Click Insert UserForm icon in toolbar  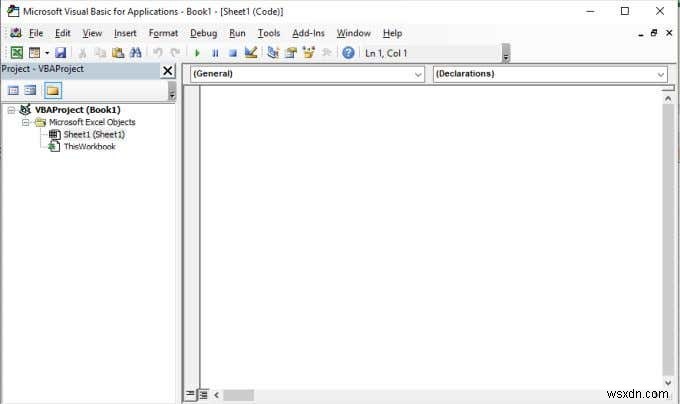pos(34,53)
